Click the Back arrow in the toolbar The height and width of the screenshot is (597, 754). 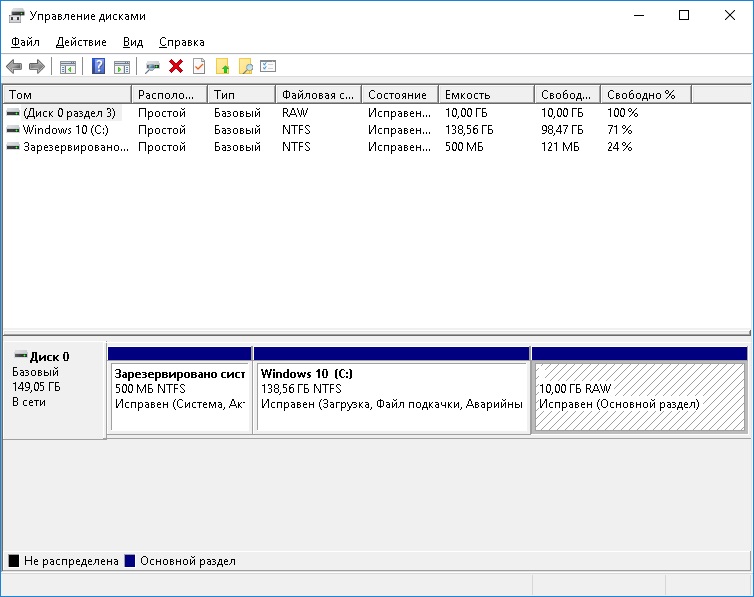tap(14, 66)
